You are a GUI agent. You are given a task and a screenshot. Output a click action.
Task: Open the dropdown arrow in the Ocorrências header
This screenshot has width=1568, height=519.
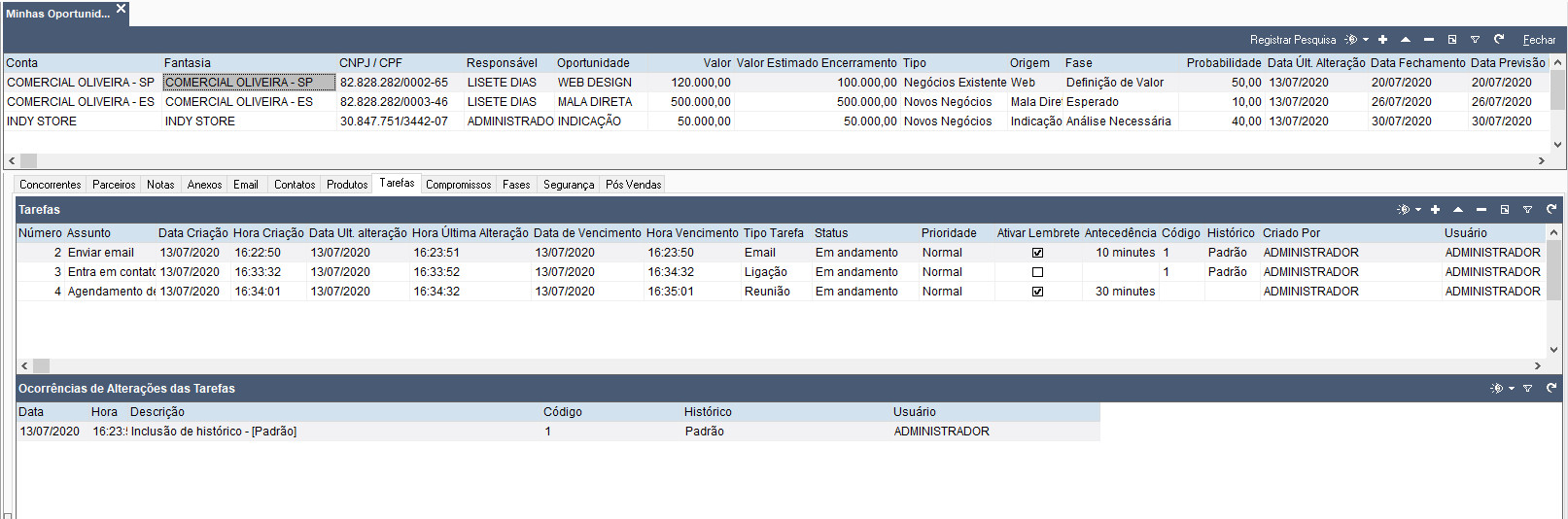tap(1512, 389)
